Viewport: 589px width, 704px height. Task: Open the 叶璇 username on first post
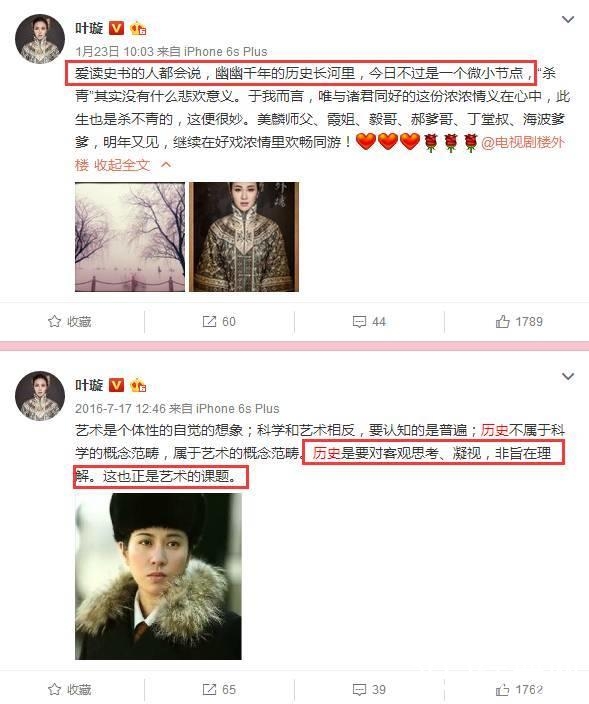(89, 28)
